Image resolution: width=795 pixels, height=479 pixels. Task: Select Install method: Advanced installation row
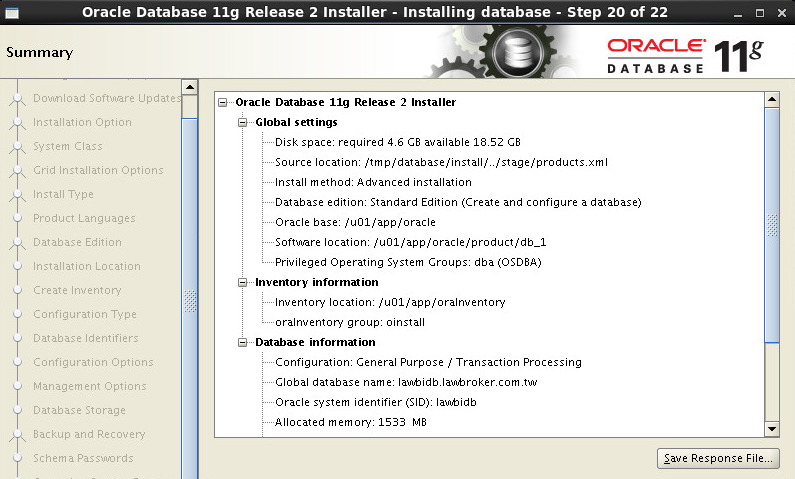373,182
